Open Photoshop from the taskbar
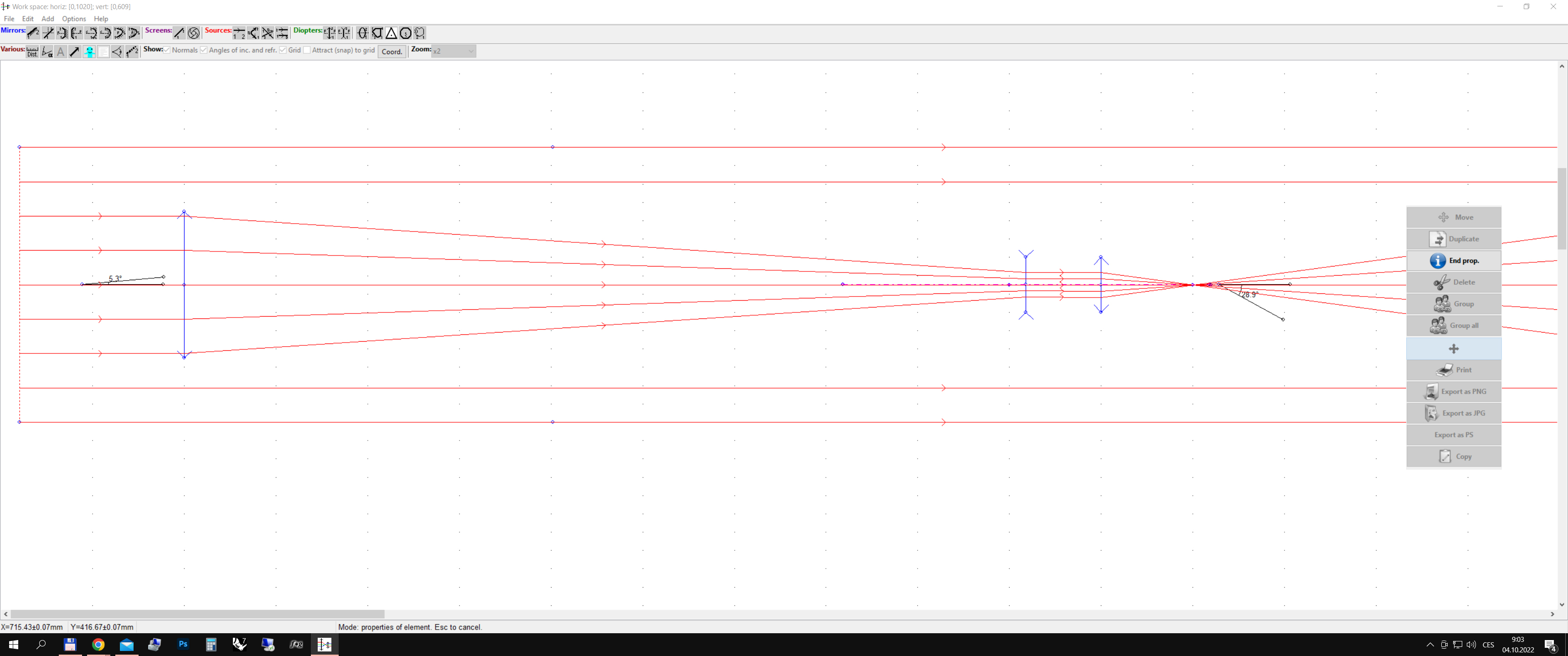1568x656 pixels. click(183, 645)
